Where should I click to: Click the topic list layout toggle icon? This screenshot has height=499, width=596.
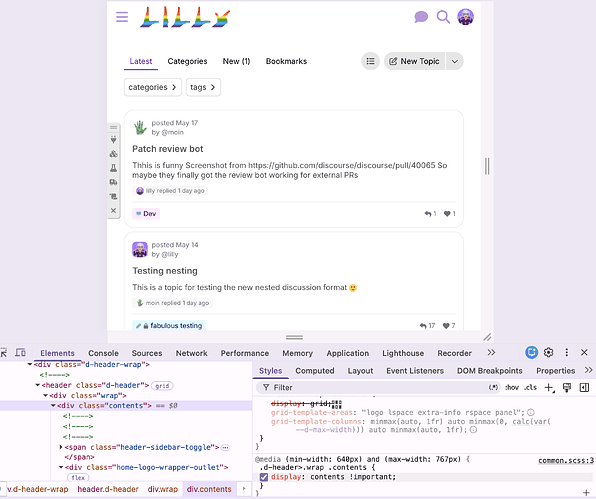click(370, 61)
